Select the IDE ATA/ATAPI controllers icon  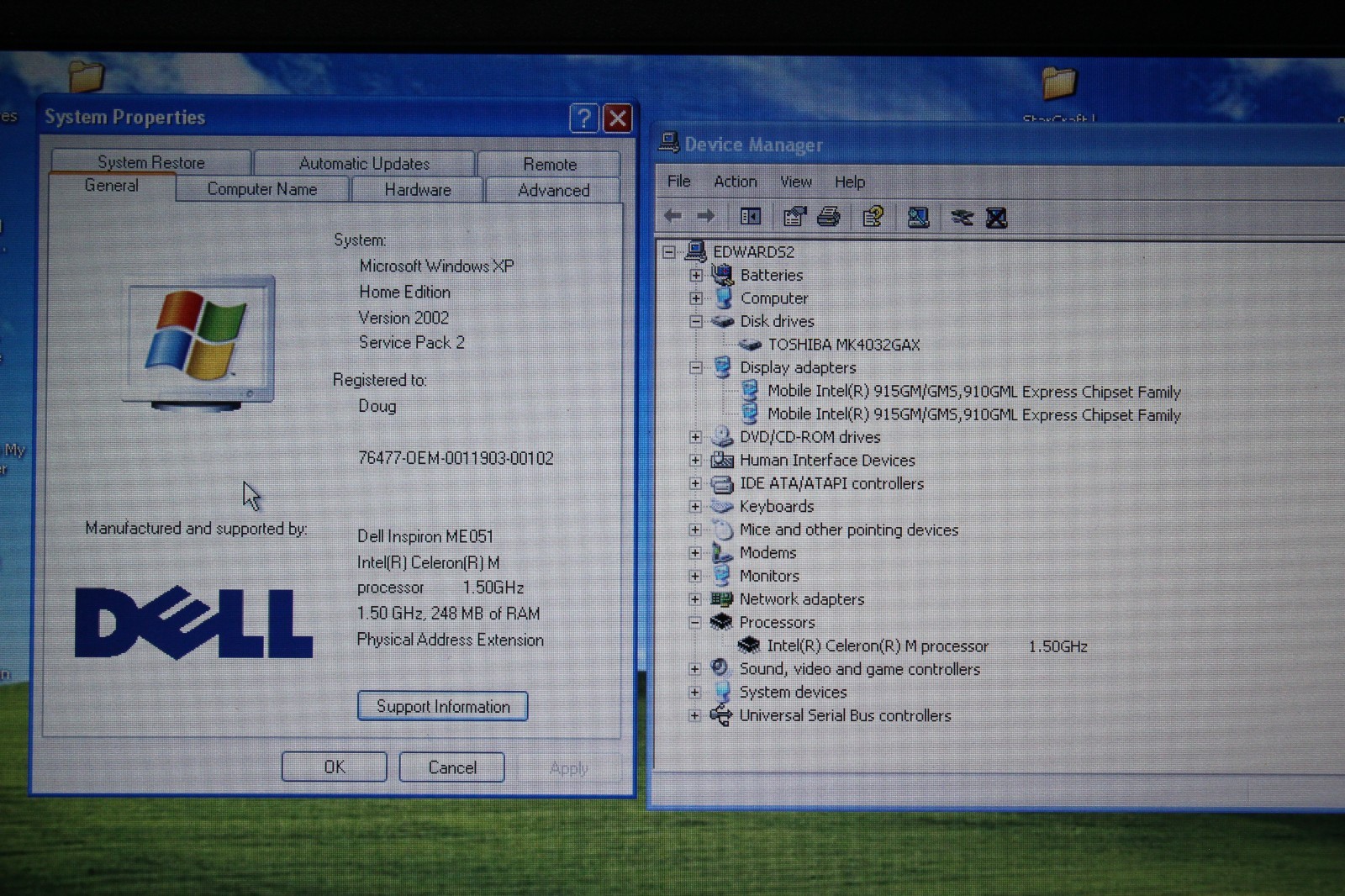pos(722,483)
